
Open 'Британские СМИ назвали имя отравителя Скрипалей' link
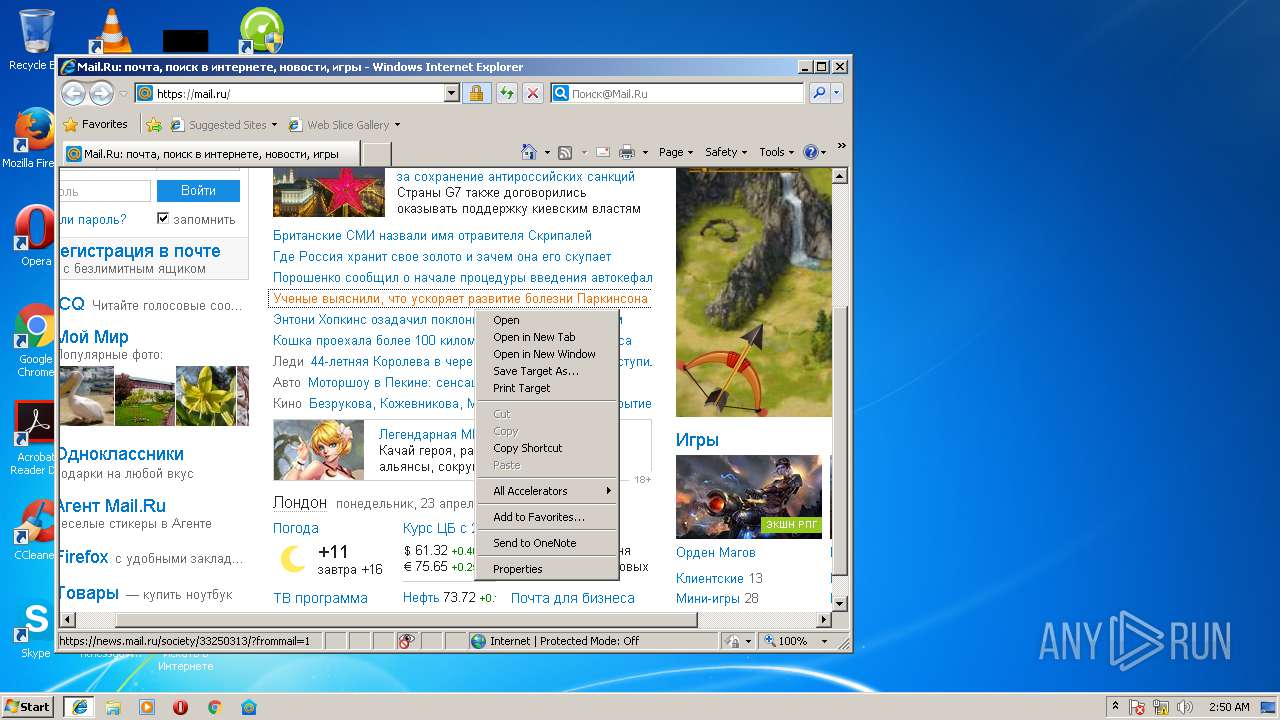(x=432, y=236)
